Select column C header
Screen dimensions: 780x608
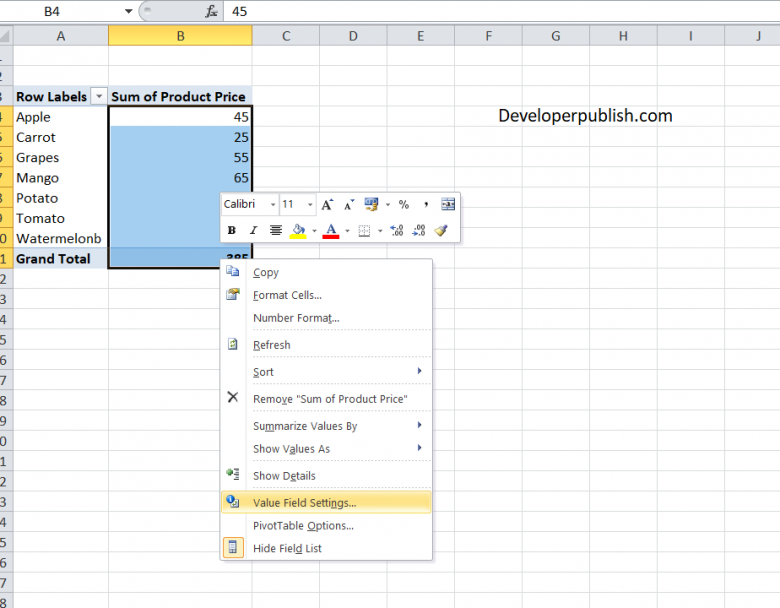[286, 36]
